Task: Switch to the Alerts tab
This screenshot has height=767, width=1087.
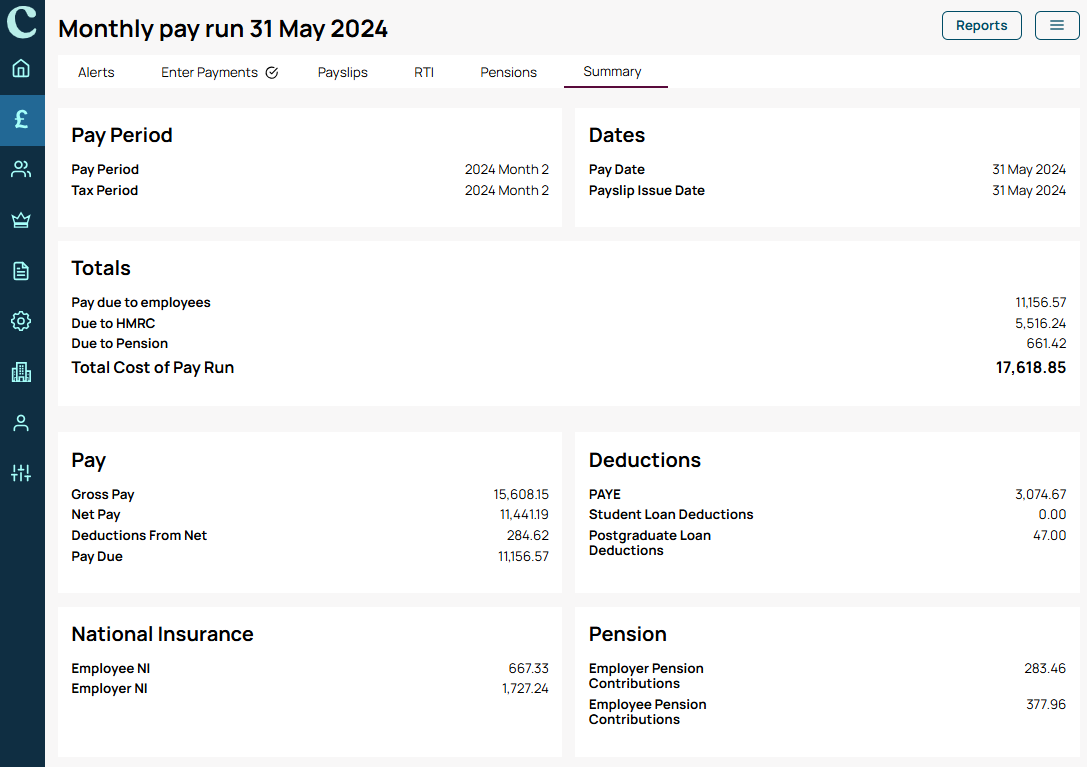Action: 96,72
